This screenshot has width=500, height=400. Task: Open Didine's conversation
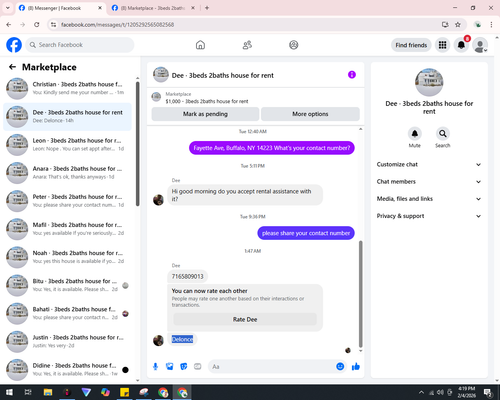tap(67, 369)
